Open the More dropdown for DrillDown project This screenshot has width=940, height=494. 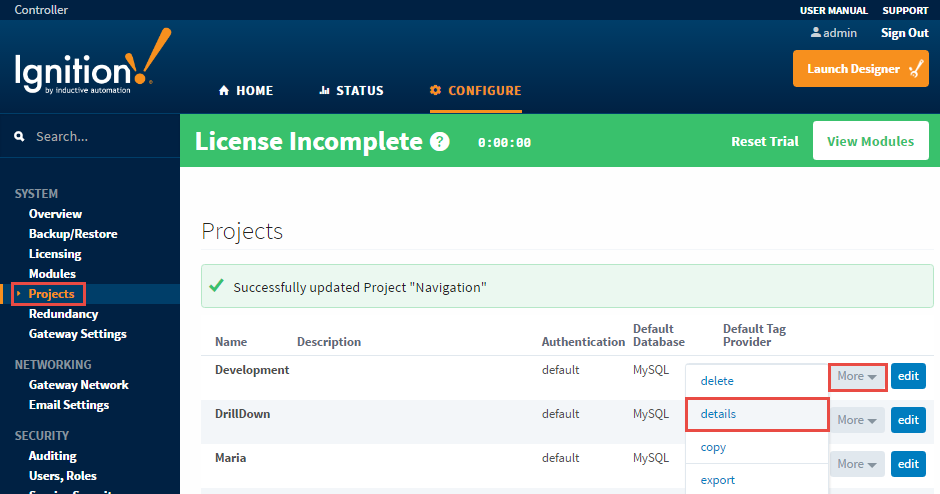click(x=857, y=420)
